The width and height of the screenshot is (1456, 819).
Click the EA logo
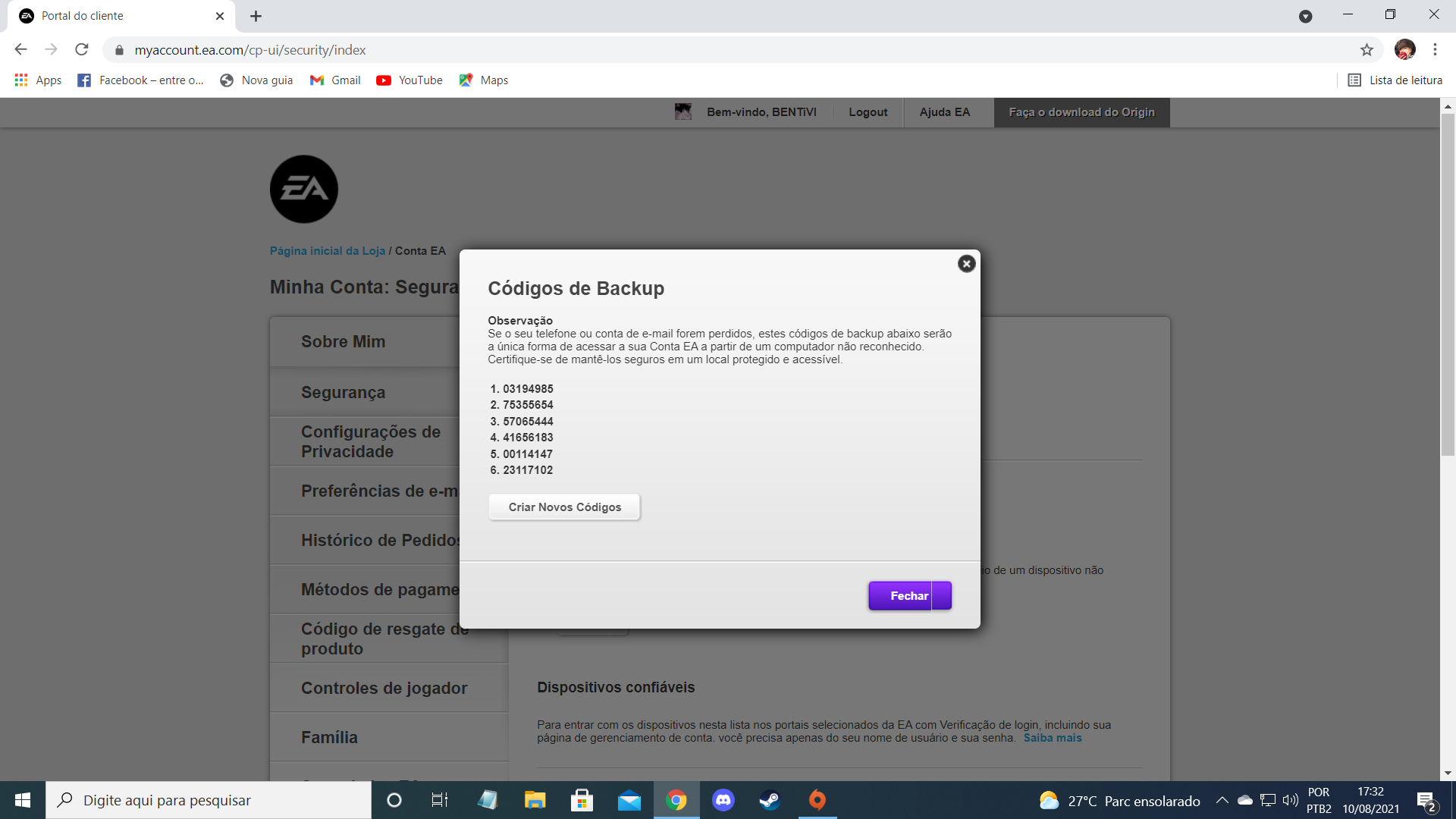point(304,190)
